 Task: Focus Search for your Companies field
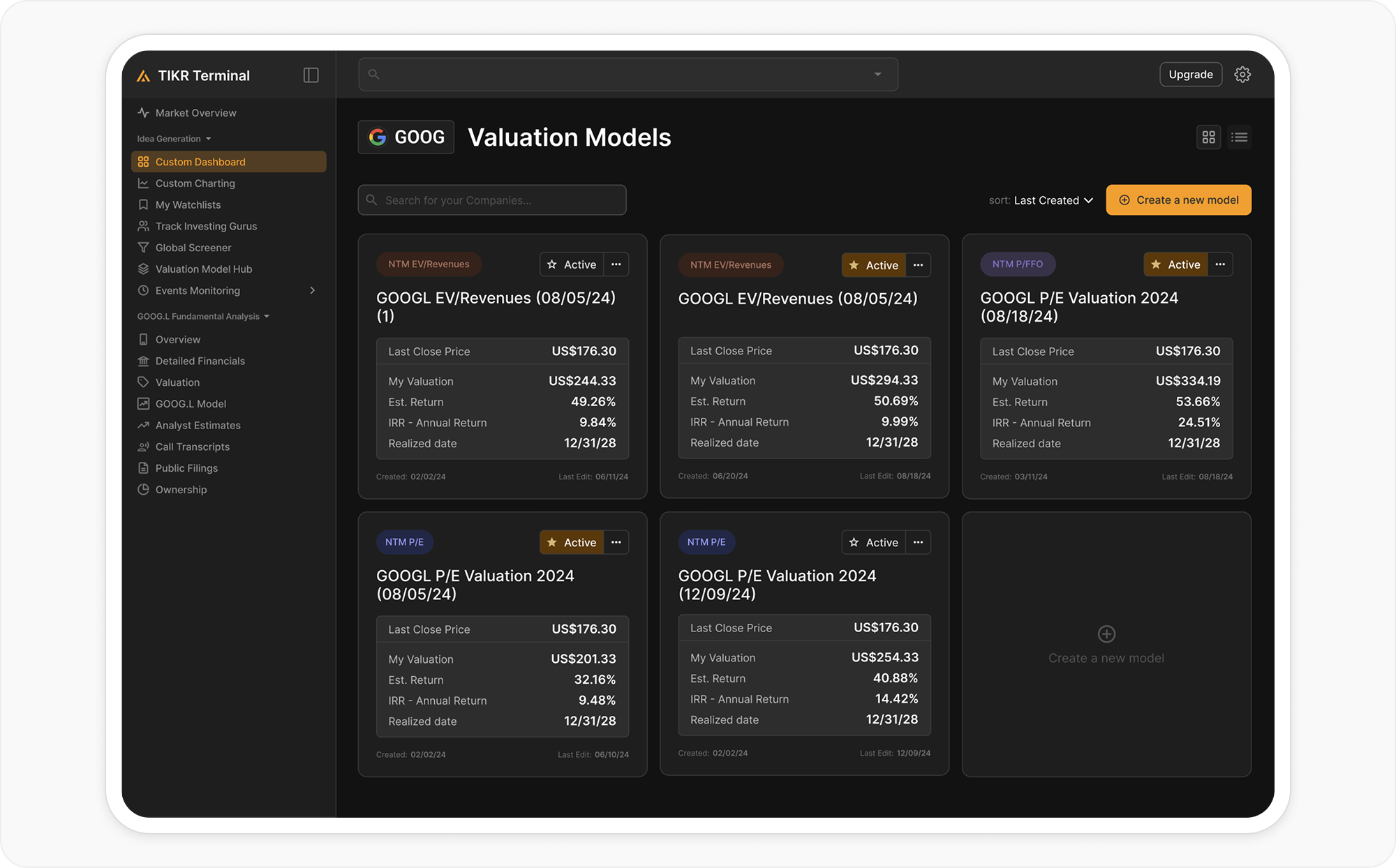[x=492, y=200]
